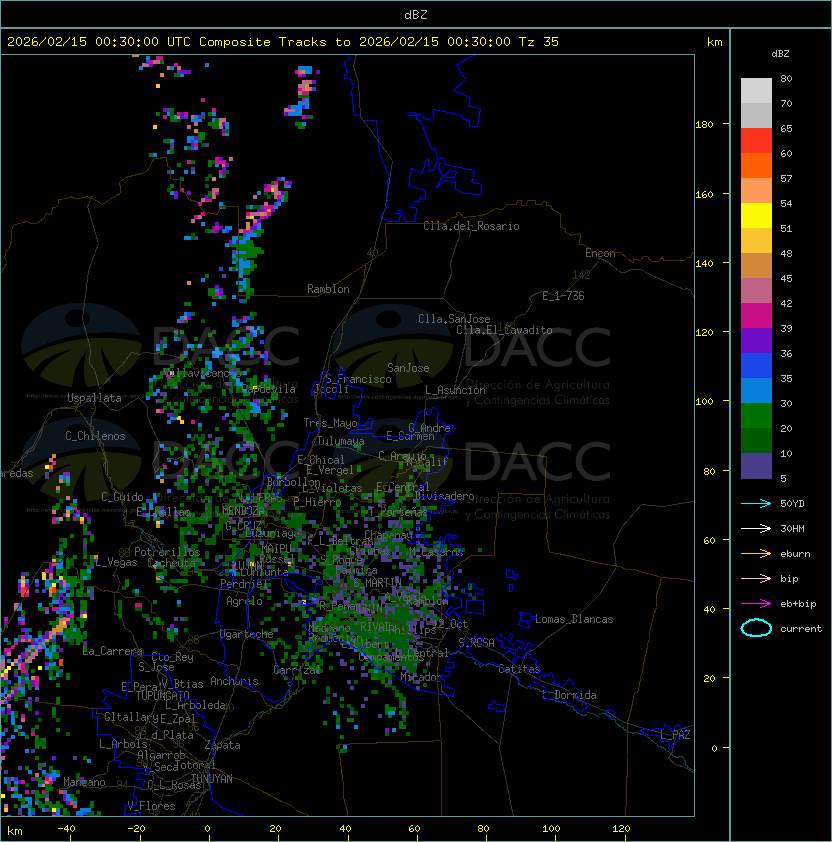The height and width of the screenshot is (842, 832).
Task: Click the 'Tres_Mayo' map label
Action: click(330, 423)
